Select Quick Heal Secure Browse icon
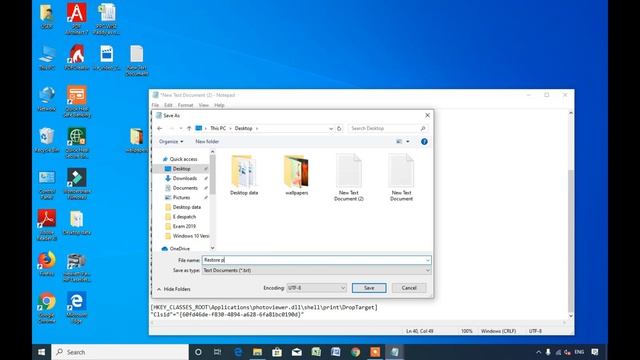Screen dimensions: 640x360 (x=77, y=143)
